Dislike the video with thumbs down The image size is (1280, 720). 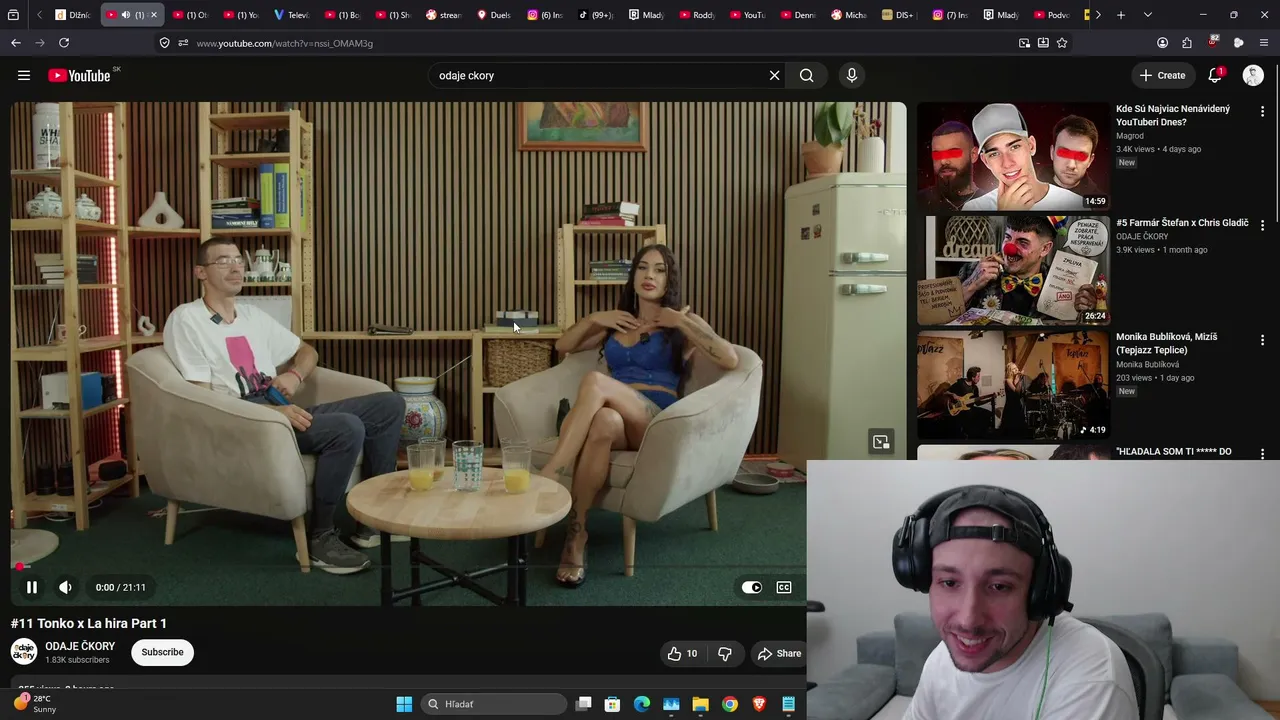click(725, 653)
